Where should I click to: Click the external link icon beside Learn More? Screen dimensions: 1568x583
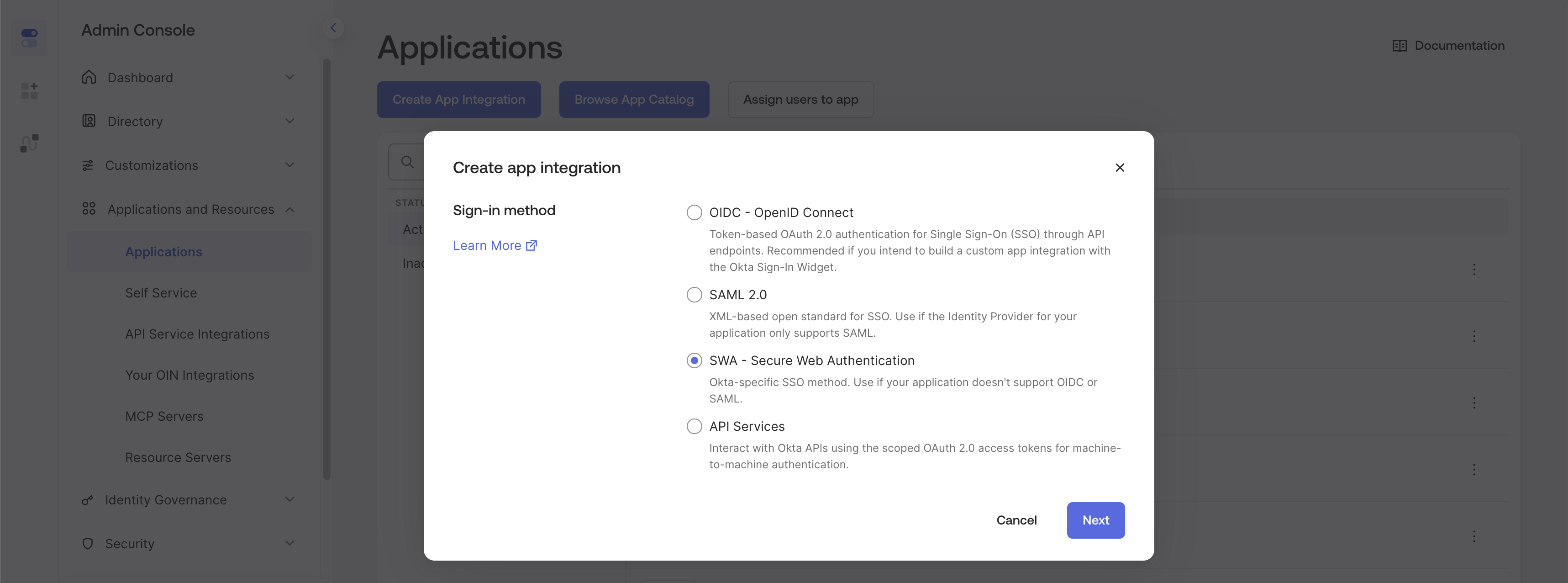pos(531,245)
